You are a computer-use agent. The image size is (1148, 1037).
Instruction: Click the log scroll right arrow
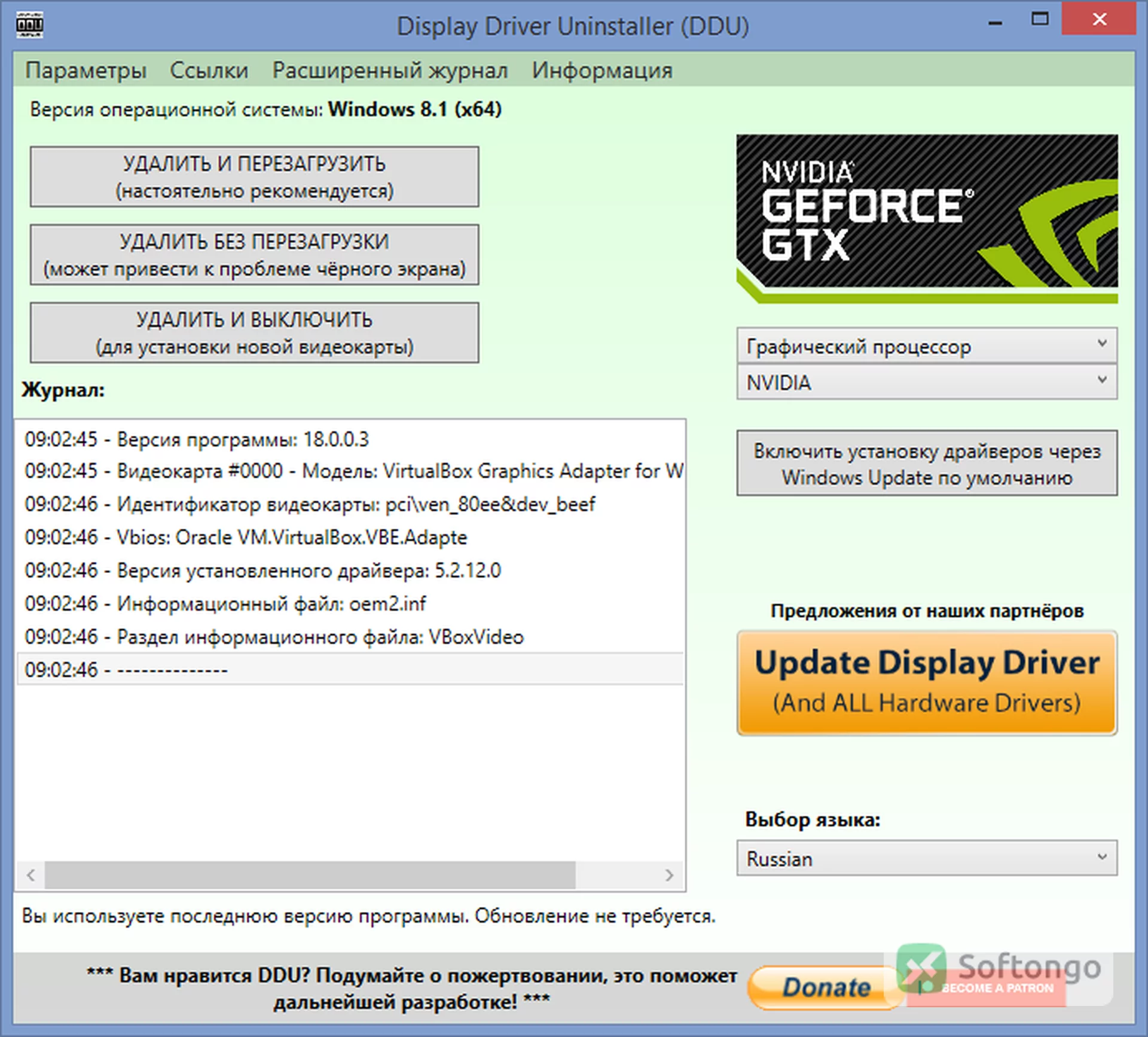(x=670, y=876)
